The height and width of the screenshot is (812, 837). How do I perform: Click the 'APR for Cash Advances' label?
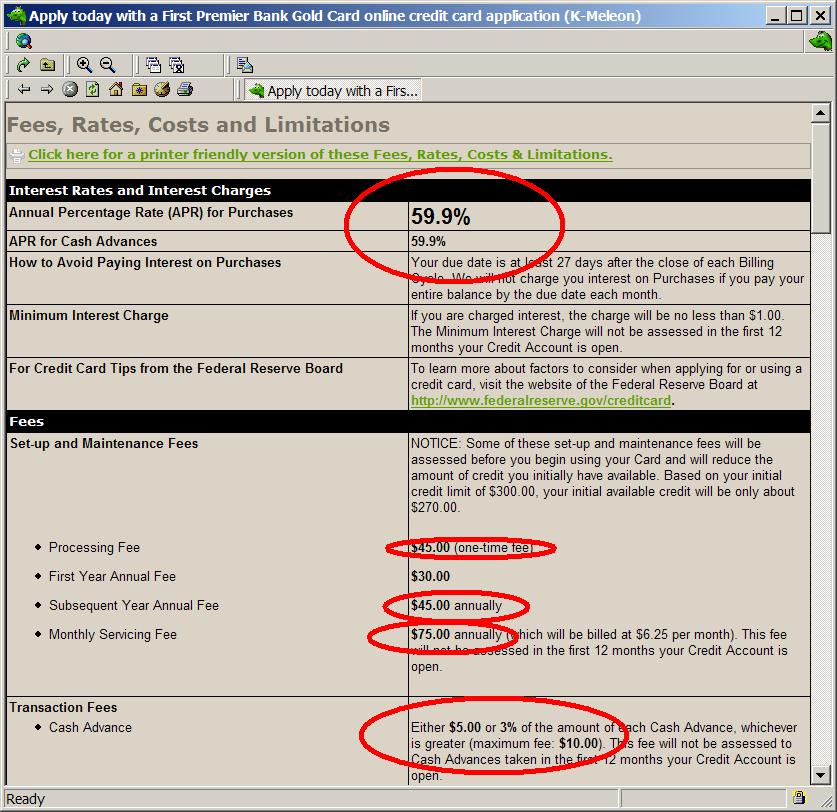[x=83, y=241]
